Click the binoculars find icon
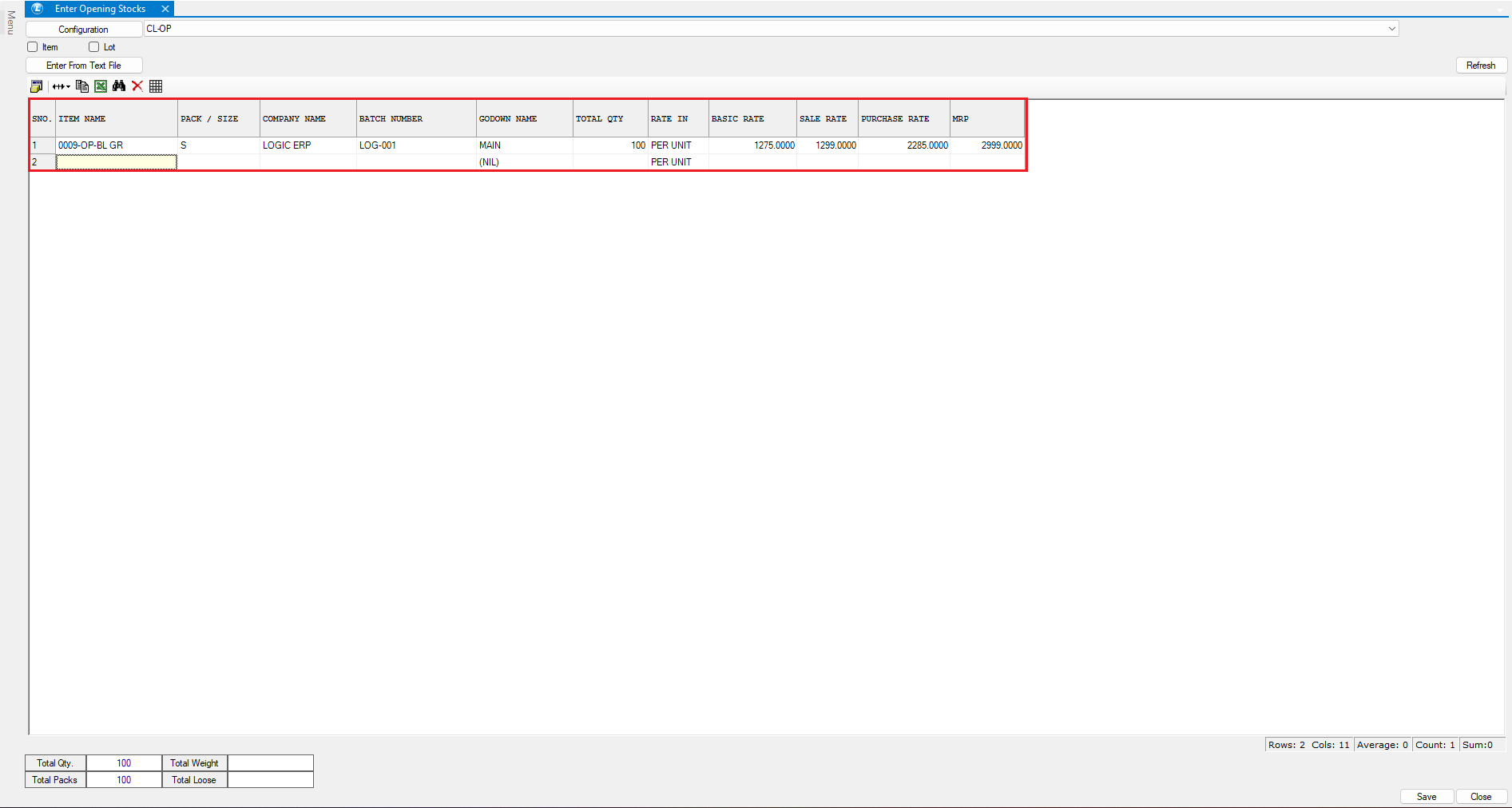 pyautogui.click(x=119, y=86)
